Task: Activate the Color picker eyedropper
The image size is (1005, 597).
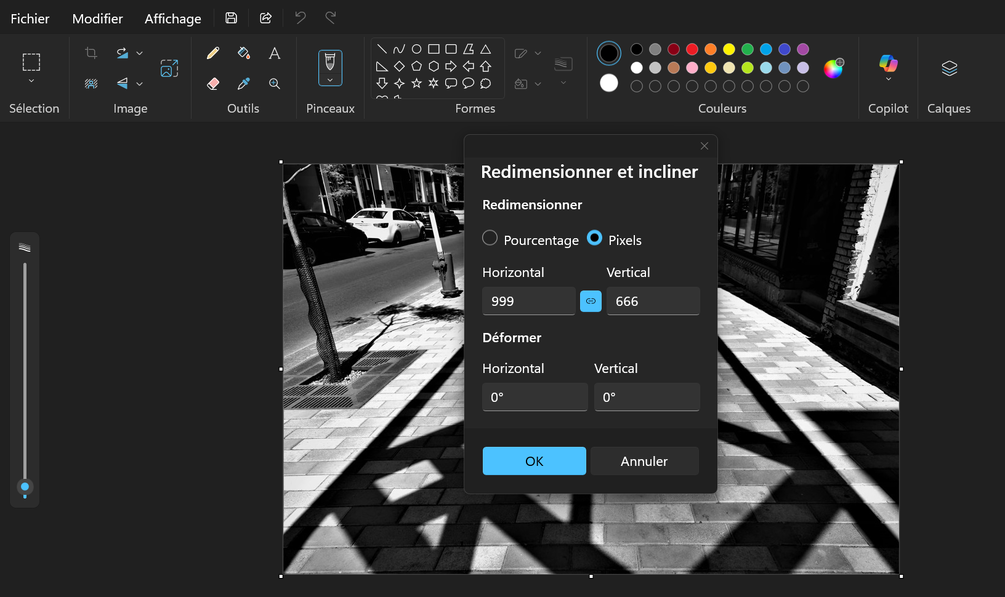Action: (x=244, y=83)
